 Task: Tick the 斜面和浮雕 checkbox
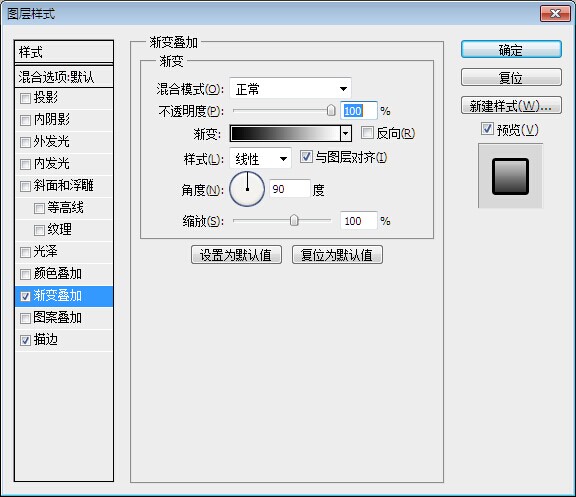point(25,186)
